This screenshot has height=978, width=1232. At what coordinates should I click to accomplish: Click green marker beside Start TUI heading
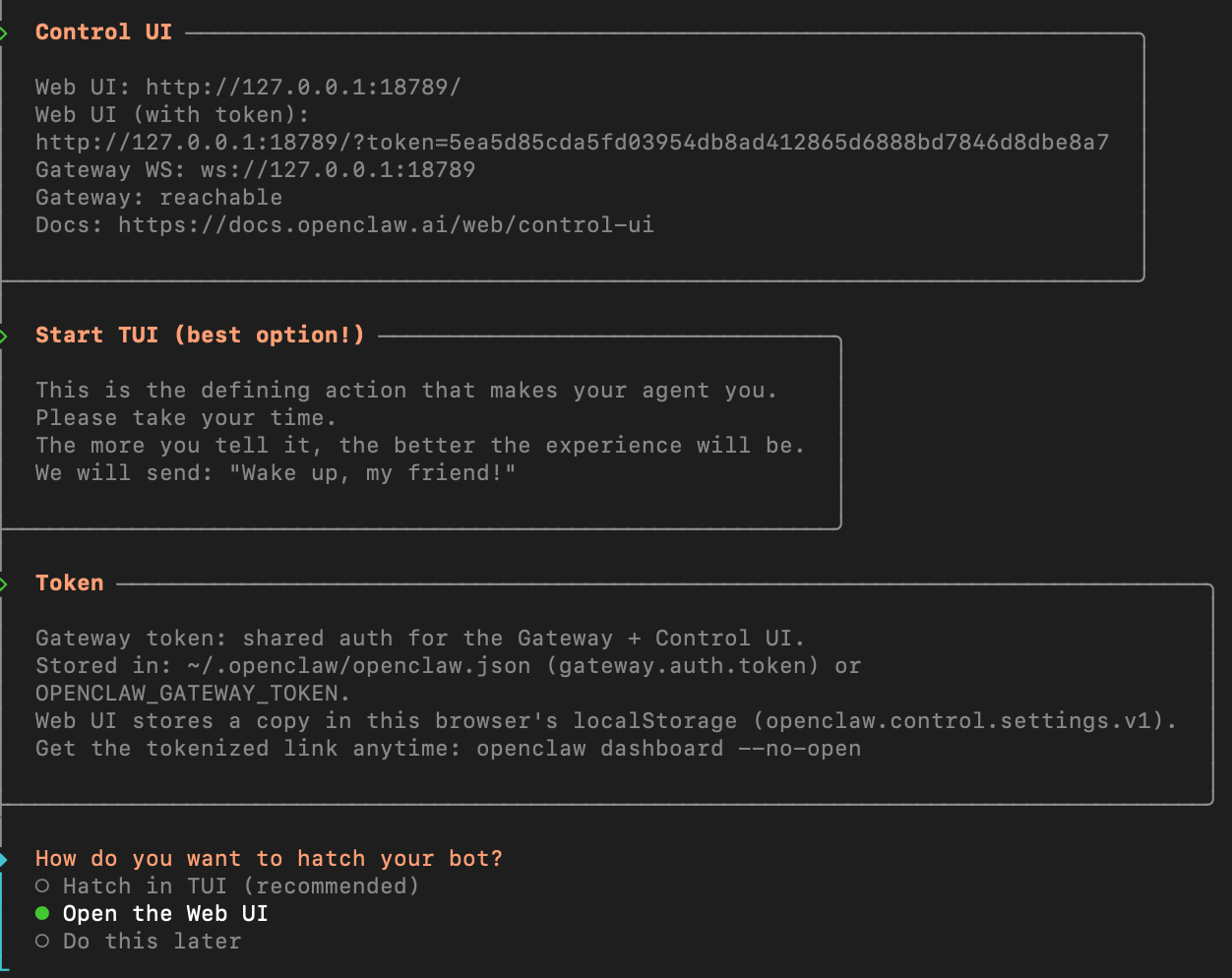[x=4, y=336]
